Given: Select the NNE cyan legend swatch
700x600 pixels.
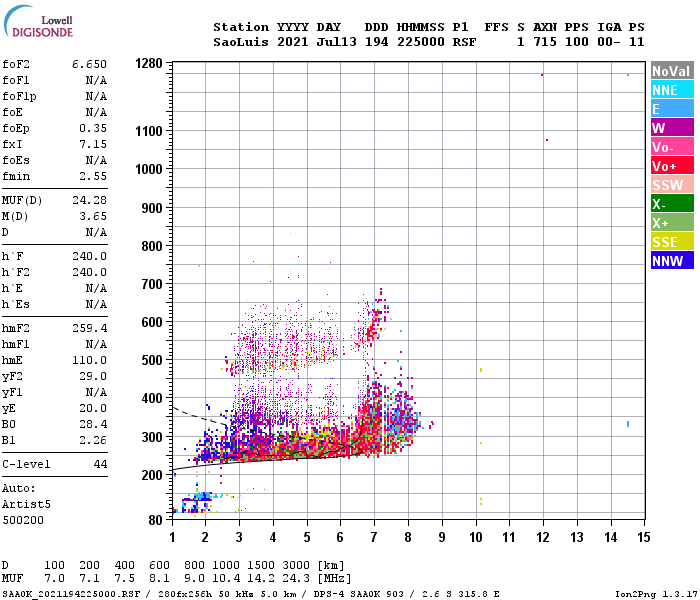Looking at the screenshot, I should click(672, 90).
